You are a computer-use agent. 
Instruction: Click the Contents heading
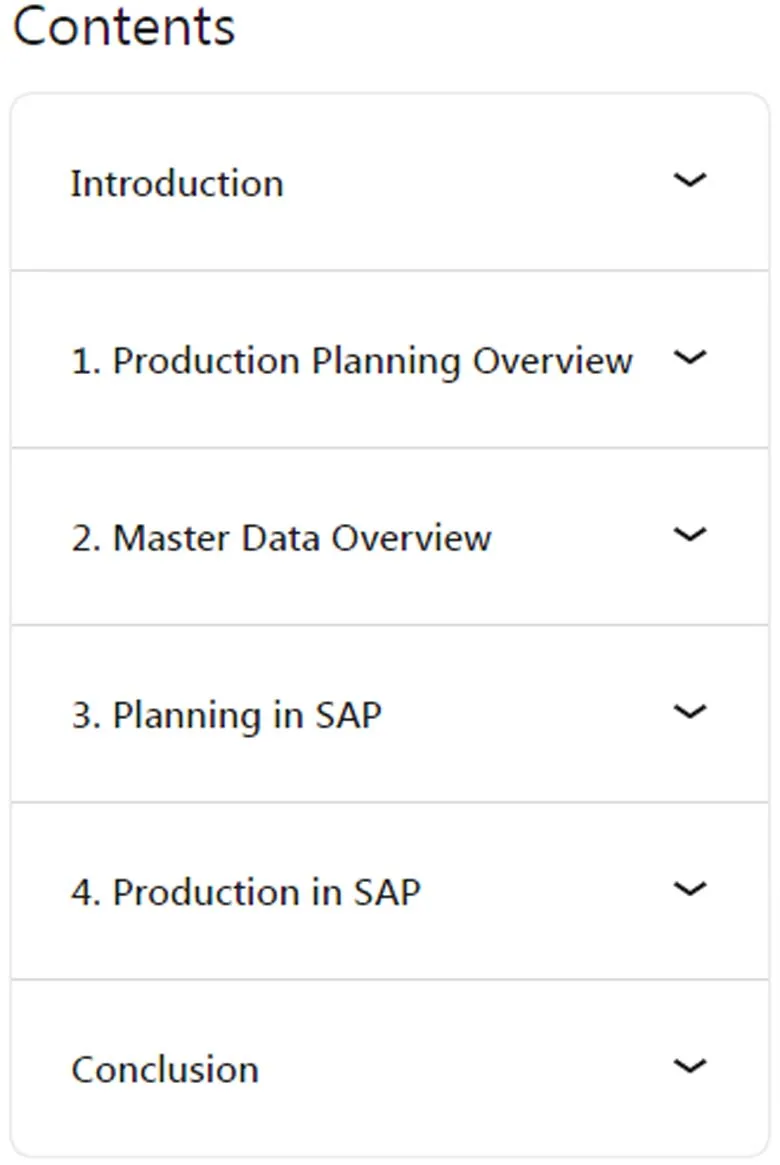(x=124, y=27)
